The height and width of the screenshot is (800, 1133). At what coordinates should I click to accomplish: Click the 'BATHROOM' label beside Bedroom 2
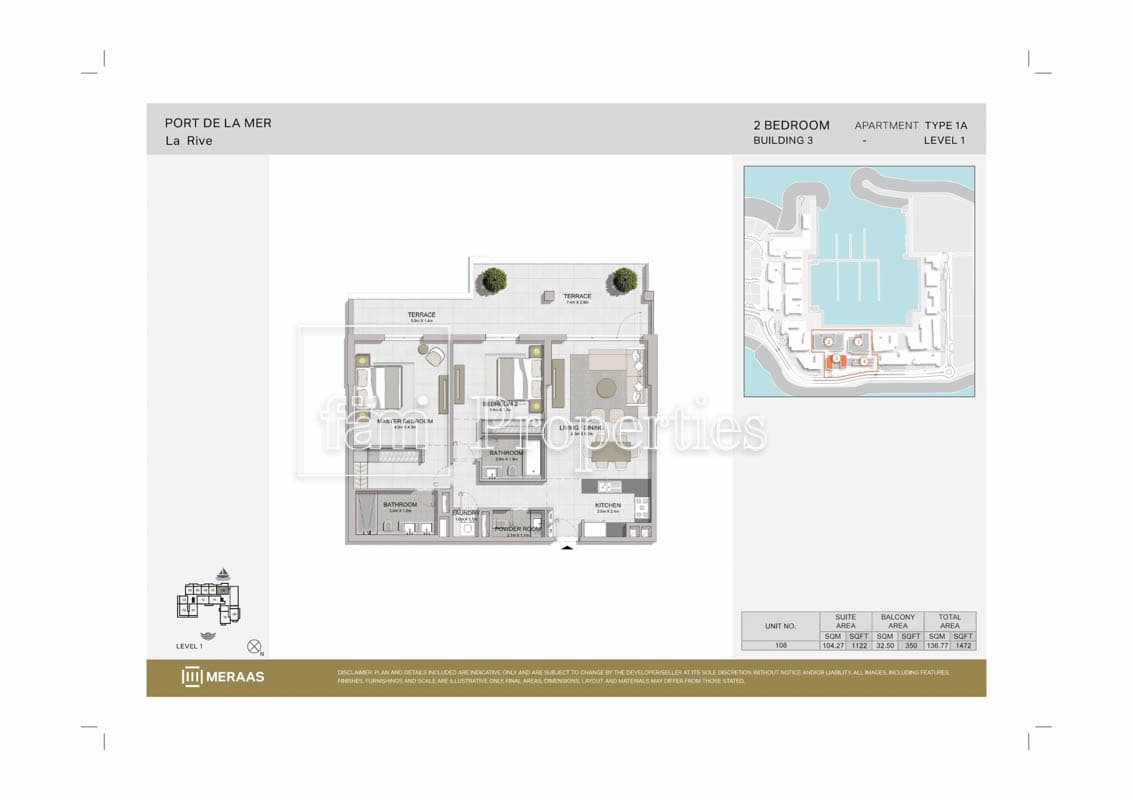[x=506, y=453]
